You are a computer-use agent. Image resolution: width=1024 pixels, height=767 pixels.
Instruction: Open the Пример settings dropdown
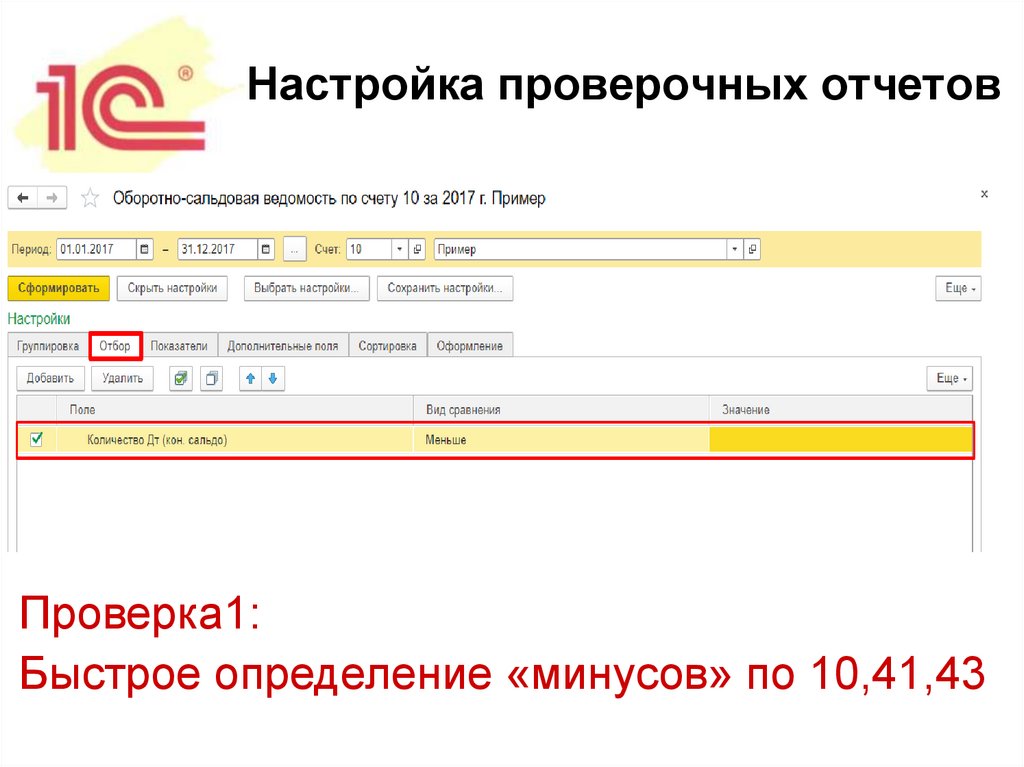[733, 248]
